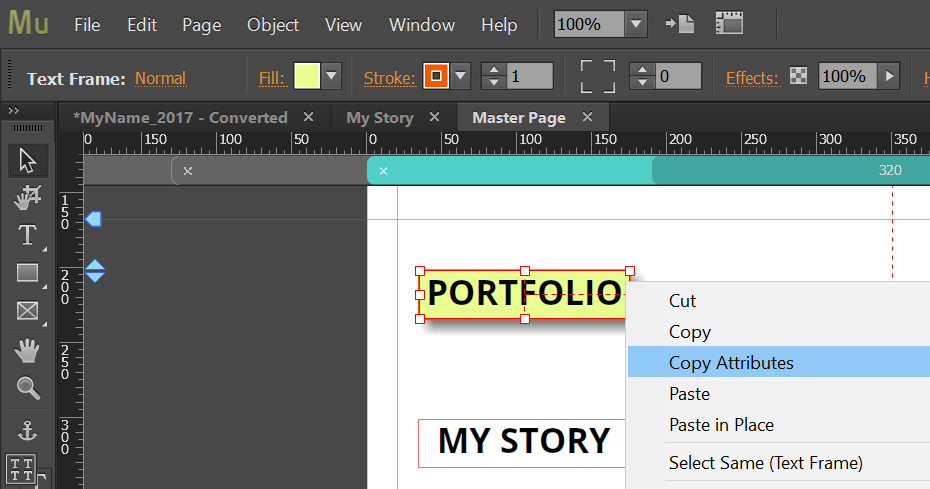Viewport: 930px width, 489px height.
Task: Select the Crop tool
Action: (x=27, y=198)
